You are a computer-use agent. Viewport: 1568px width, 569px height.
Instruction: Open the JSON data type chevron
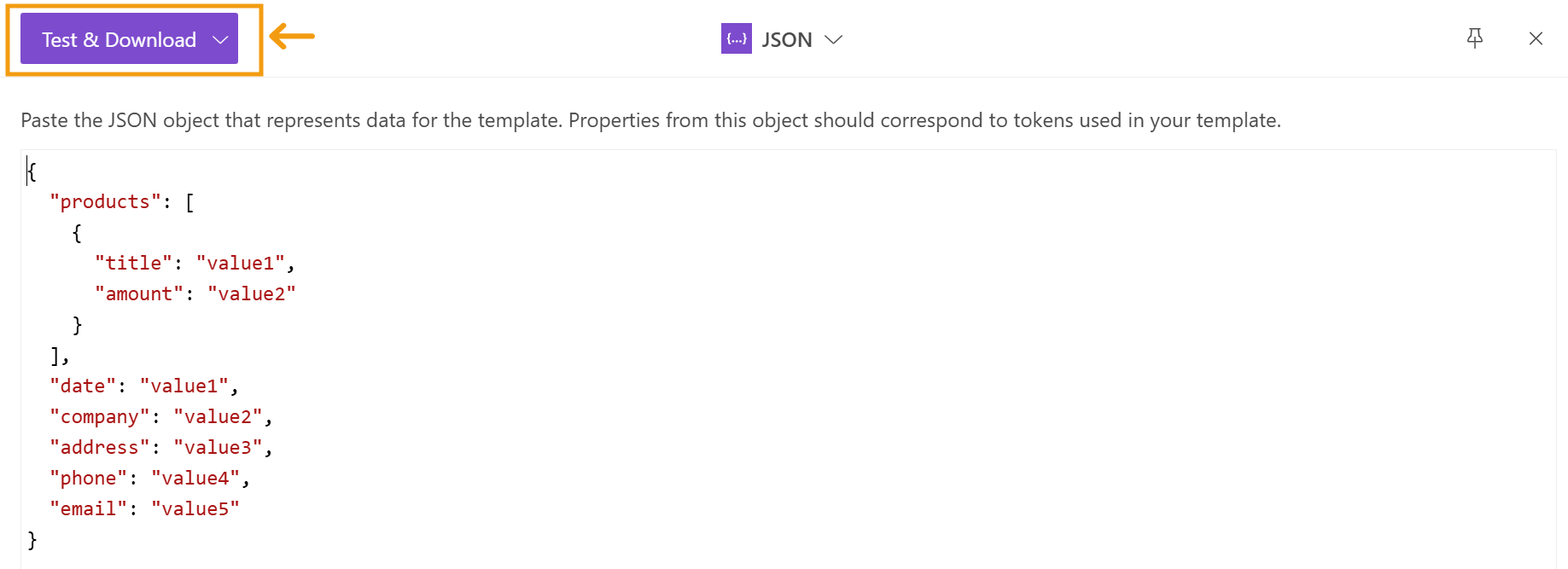(x=834, y=39)
